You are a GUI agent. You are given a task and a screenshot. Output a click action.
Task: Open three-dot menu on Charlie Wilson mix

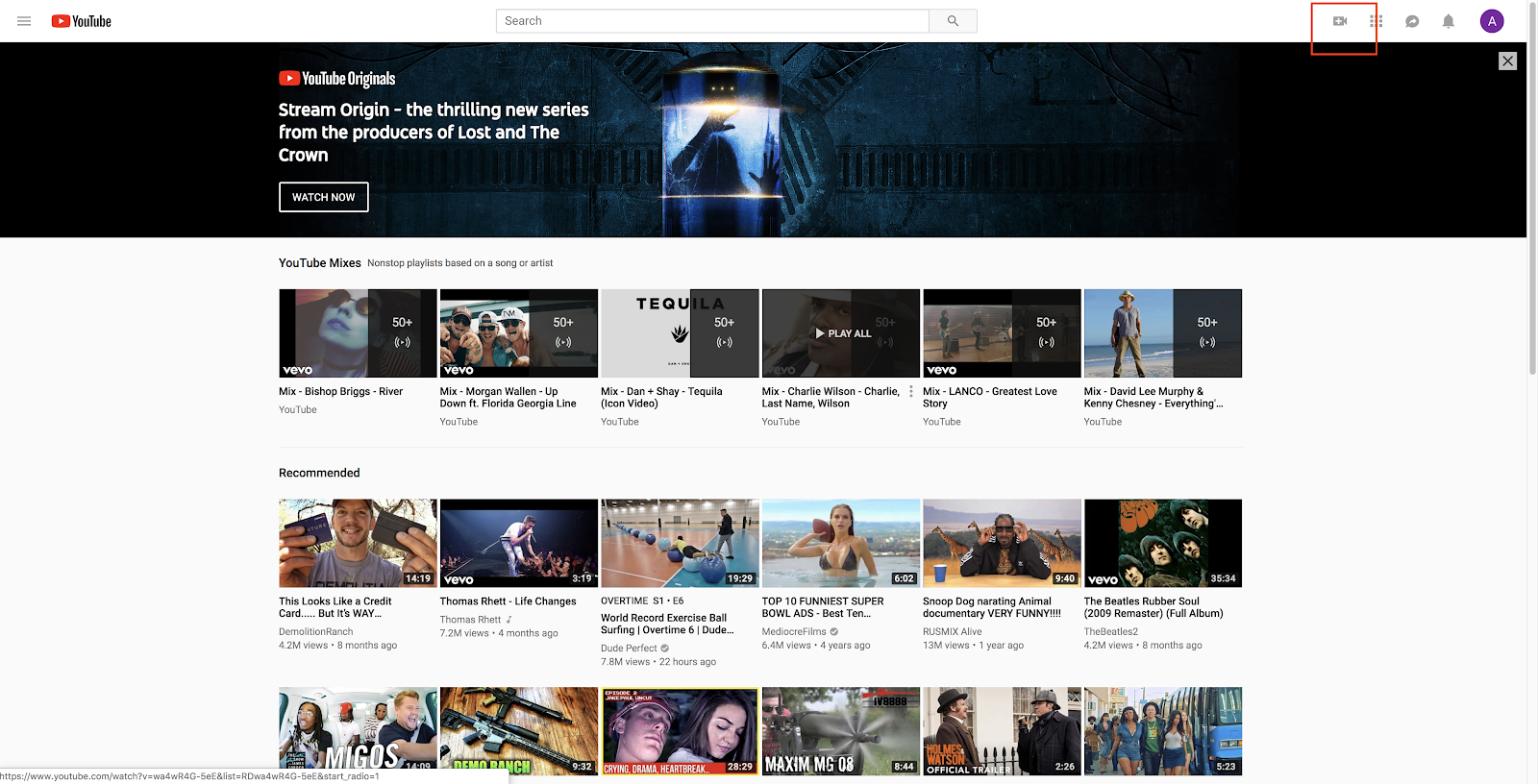(x=911, y=391)
